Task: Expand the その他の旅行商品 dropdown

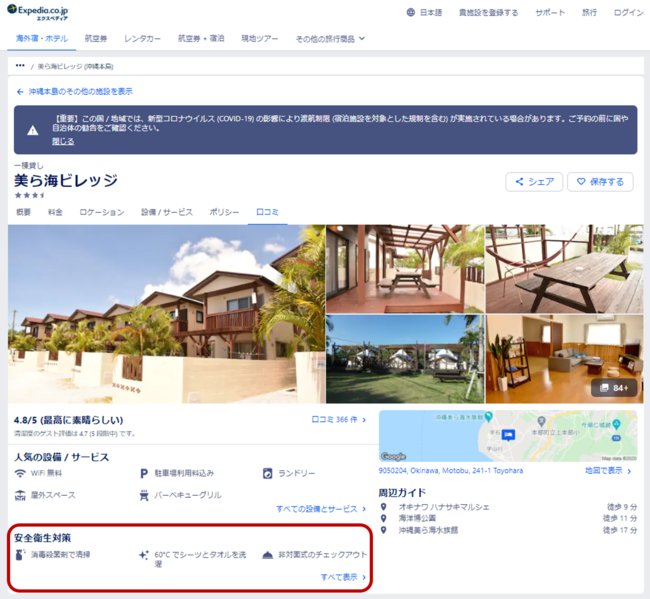Action: pyautogui.click(x=330, y=39)
